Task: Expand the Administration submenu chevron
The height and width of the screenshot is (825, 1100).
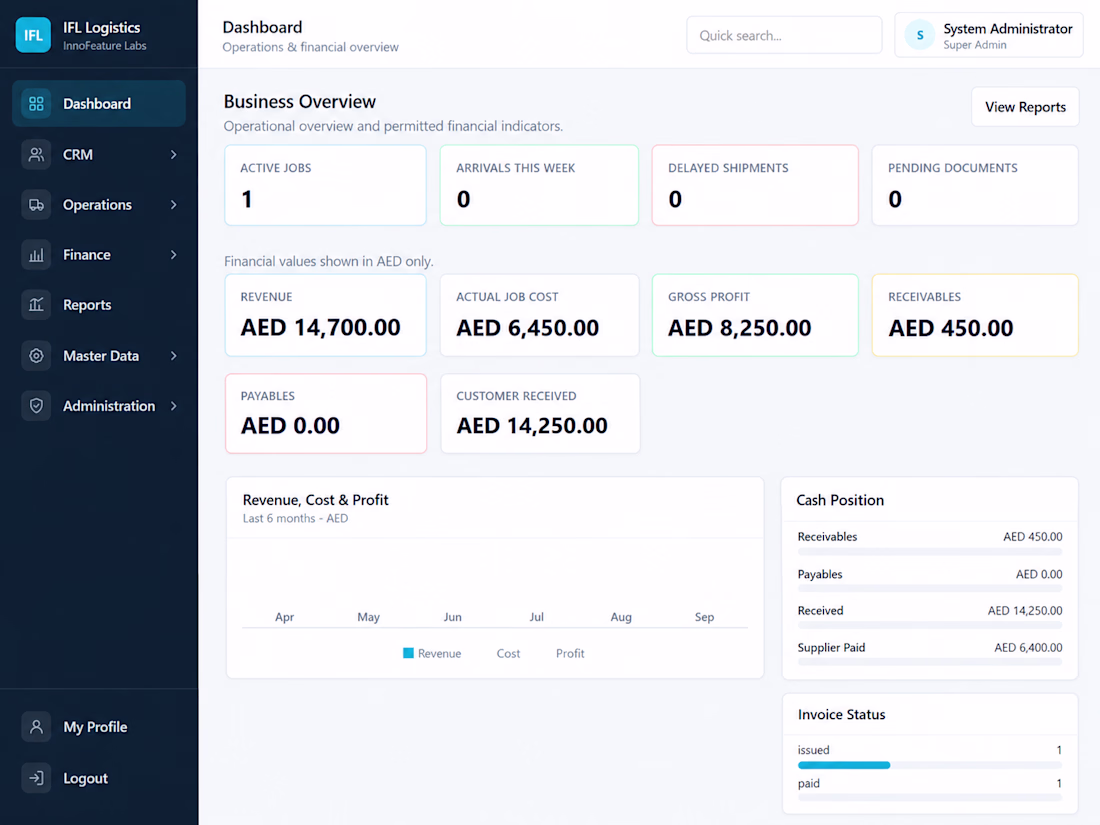Action: (x=173, y=406)
